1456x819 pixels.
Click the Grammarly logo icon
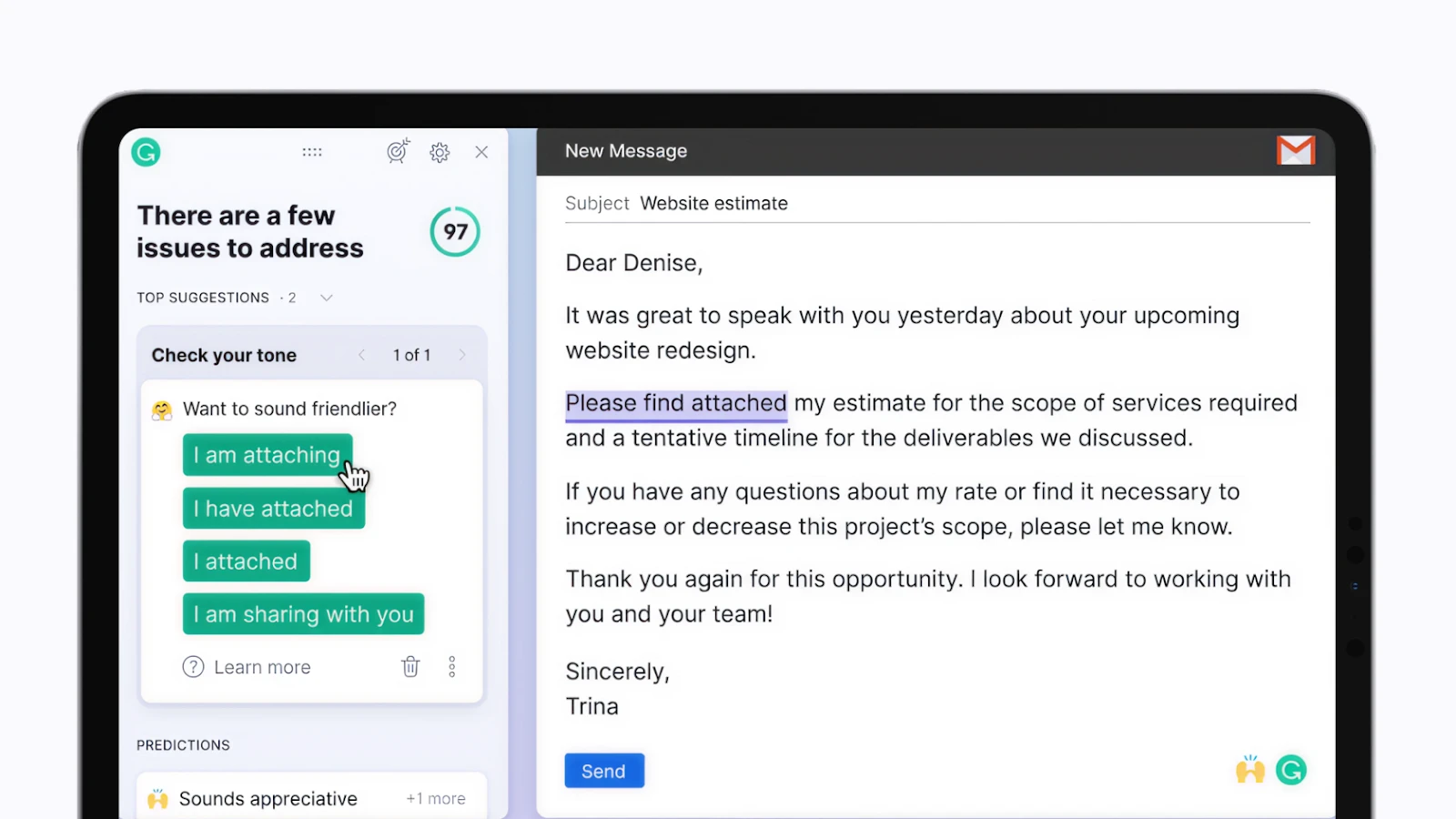click(x=146, y=152)
